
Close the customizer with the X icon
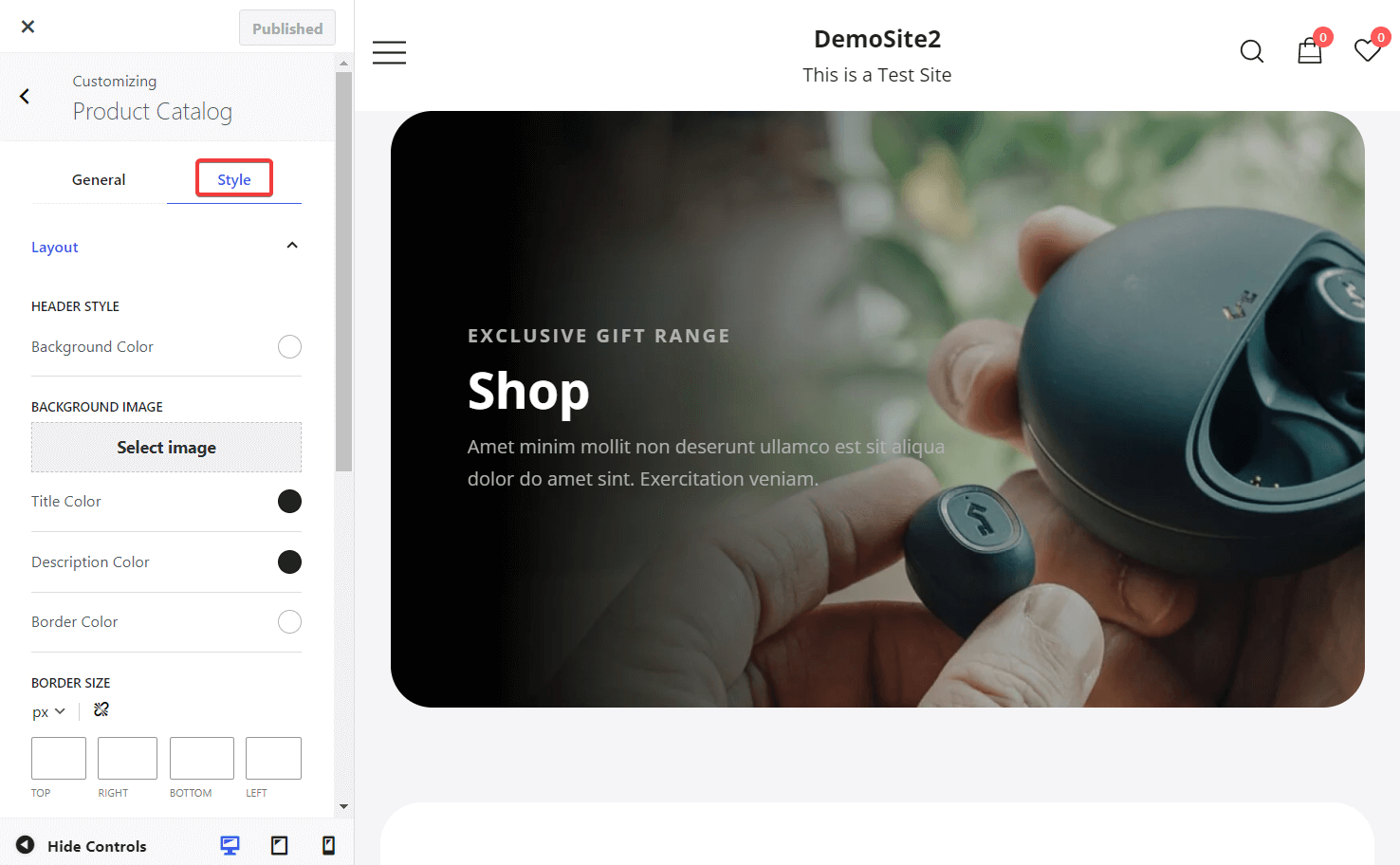pyautogui.click(x=28, y=27)
